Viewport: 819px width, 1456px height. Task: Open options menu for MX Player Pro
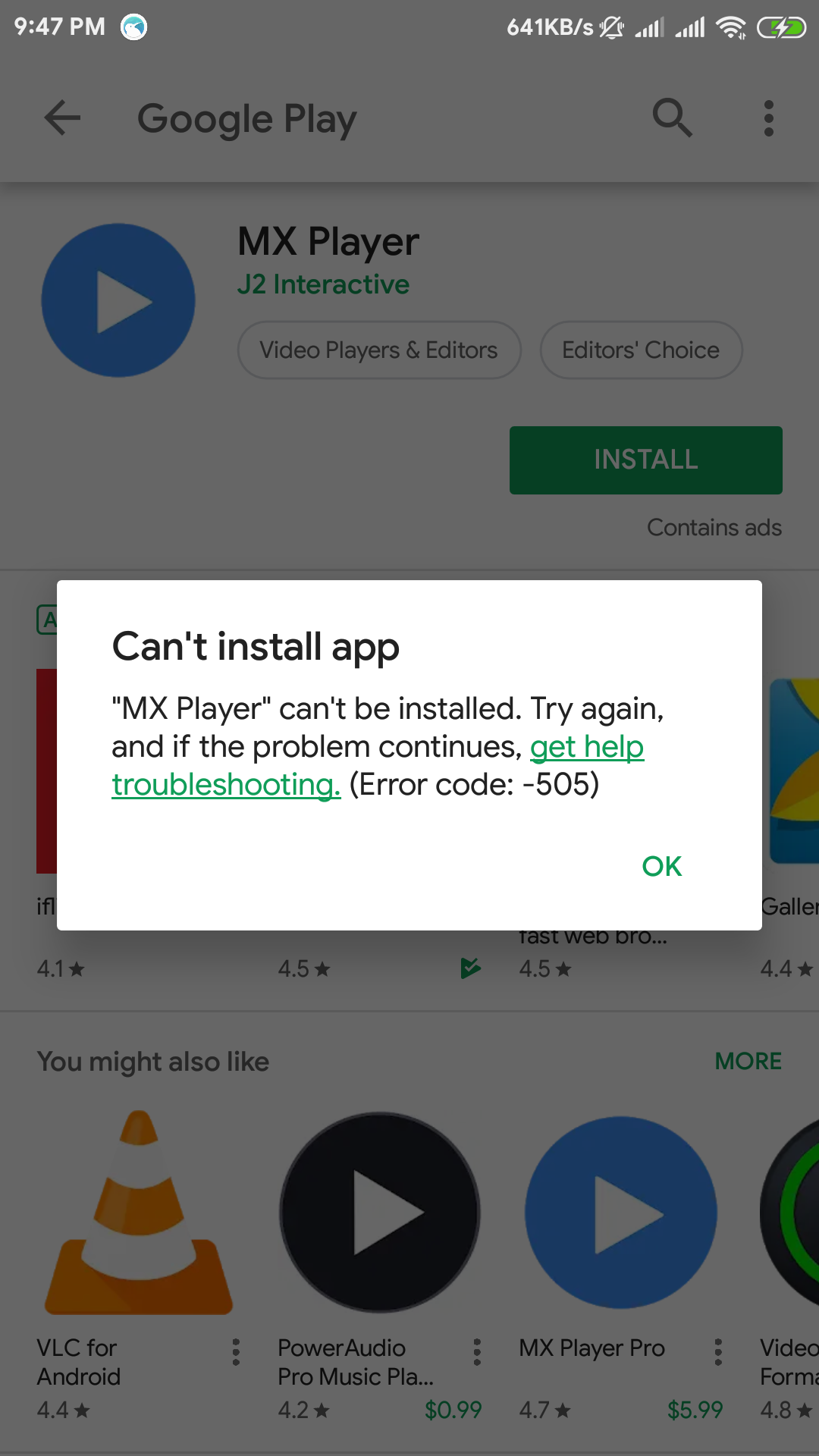718,1352
